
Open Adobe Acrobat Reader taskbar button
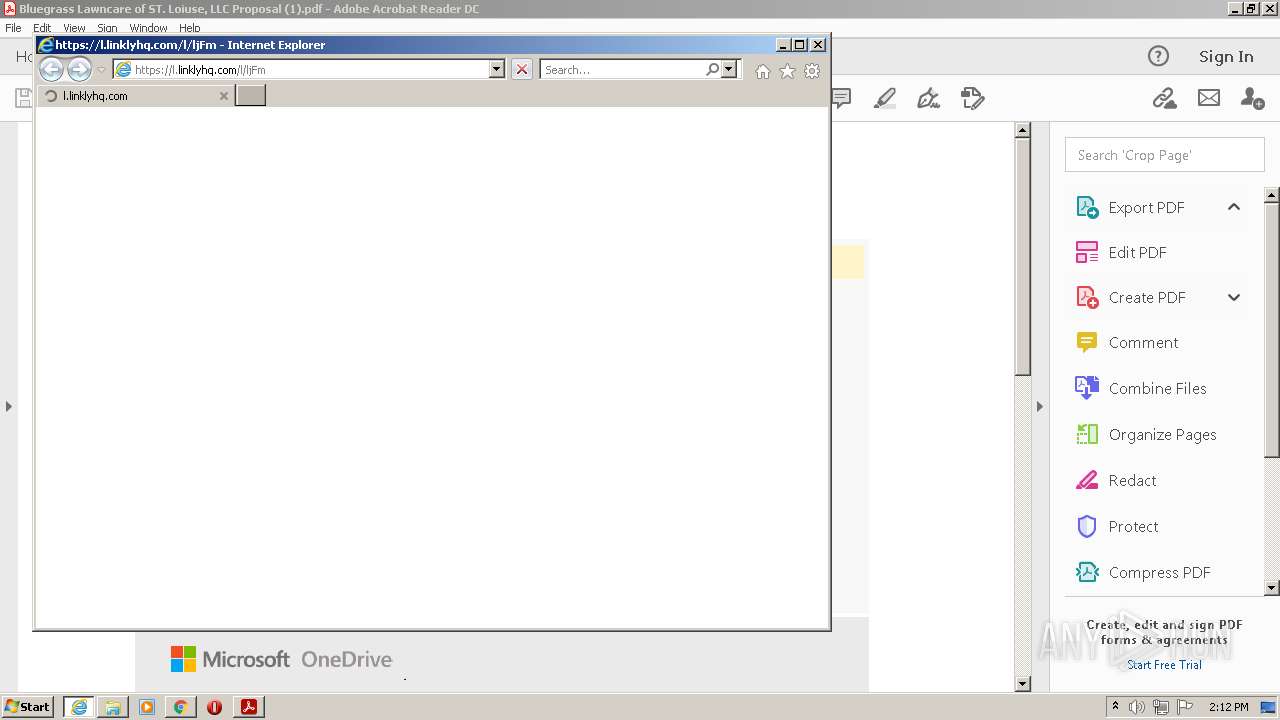(249, 707)
